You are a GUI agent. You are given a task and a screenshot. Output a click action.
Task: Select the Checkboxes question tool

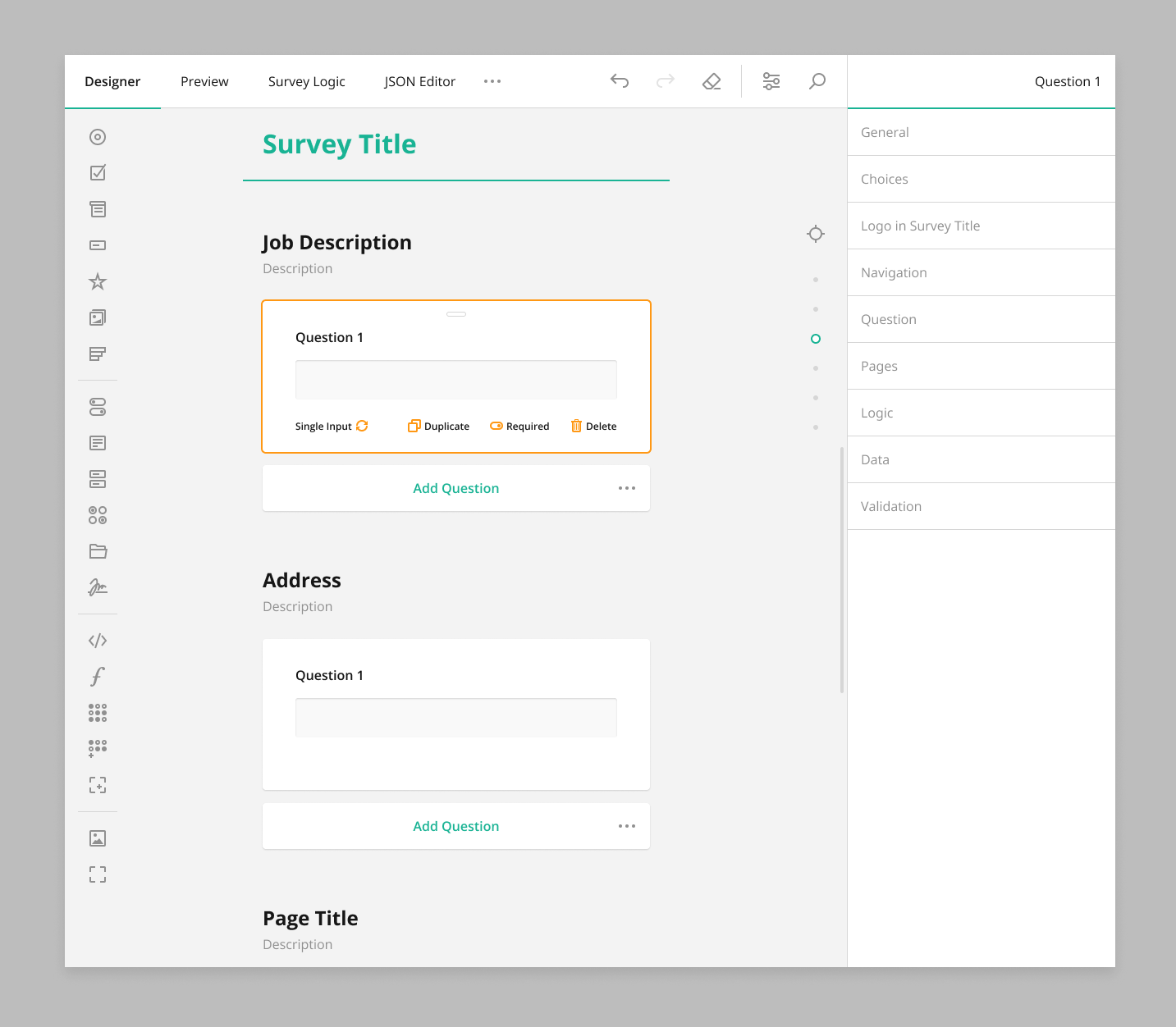tap(97, 172)
